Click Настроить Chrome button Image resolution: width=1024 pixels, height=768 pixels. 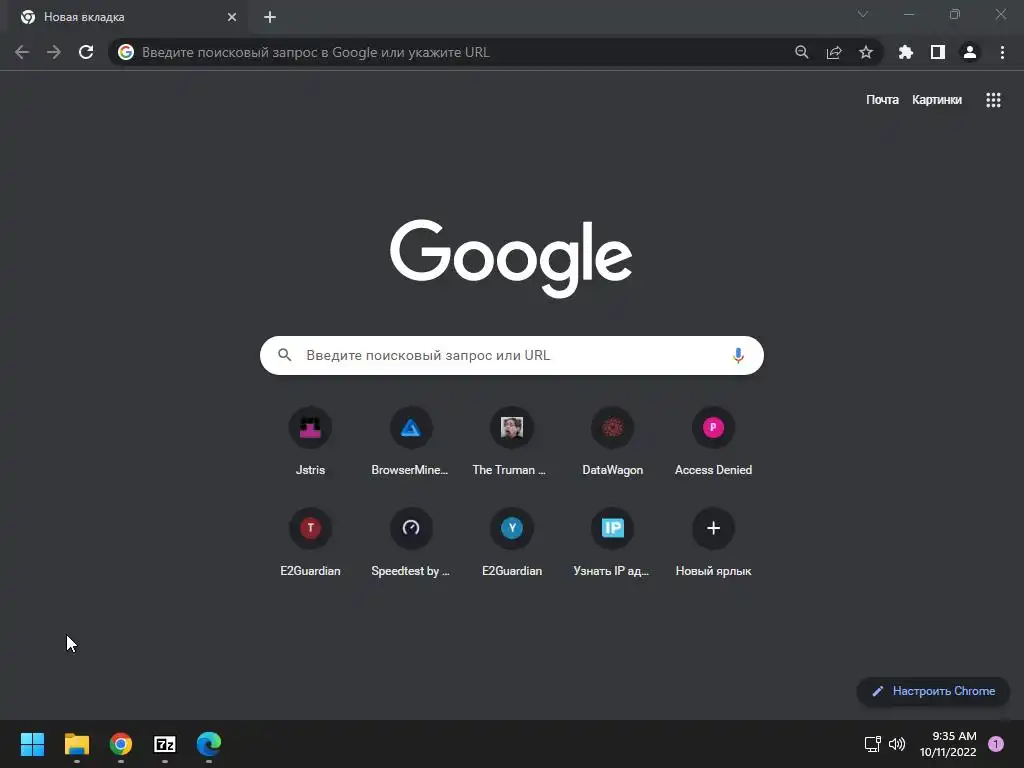coord(933,691)
